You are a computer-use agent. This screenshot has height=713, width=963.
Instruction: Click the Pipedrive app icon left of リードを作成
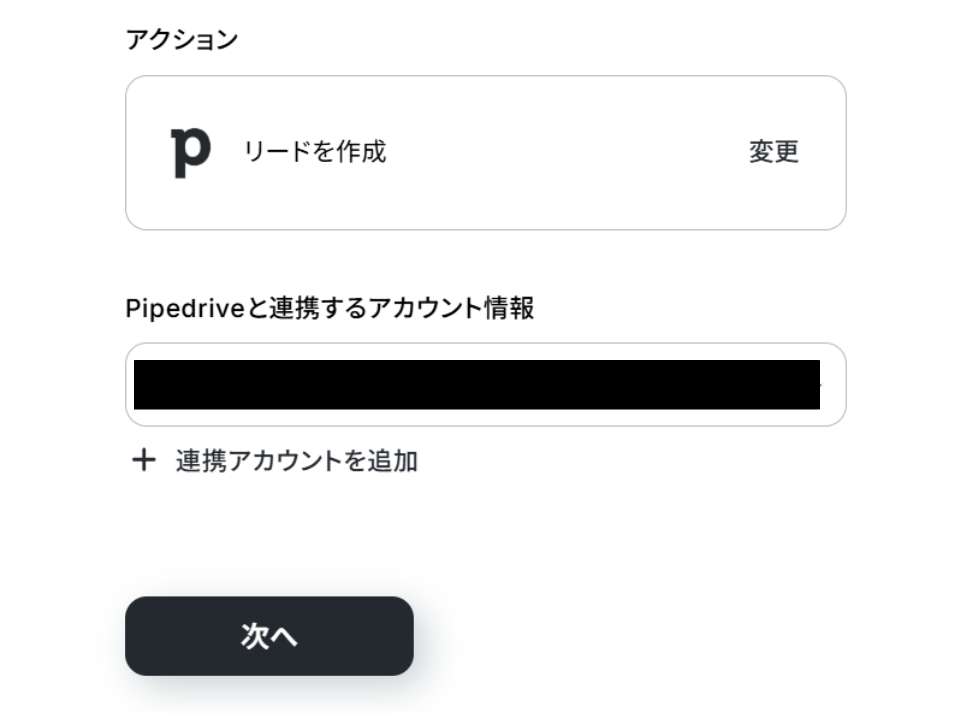[x=190, y=152]
